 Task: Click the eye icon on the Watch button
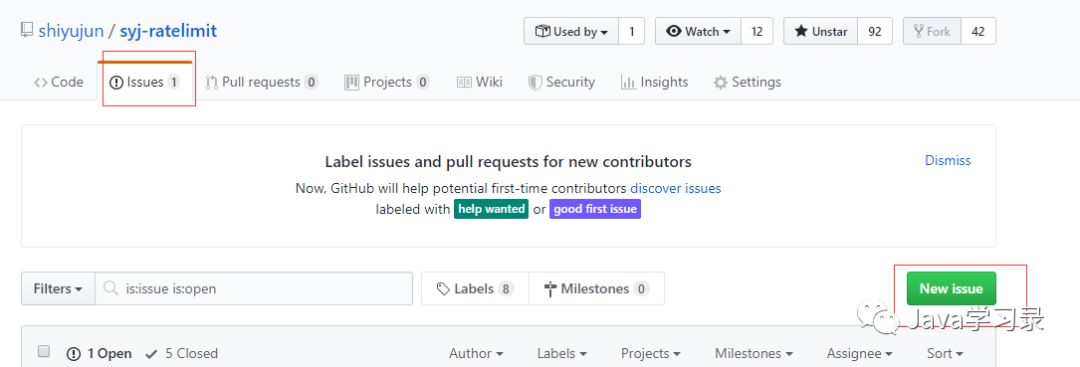pyautogui.click(x=674, y=31)
